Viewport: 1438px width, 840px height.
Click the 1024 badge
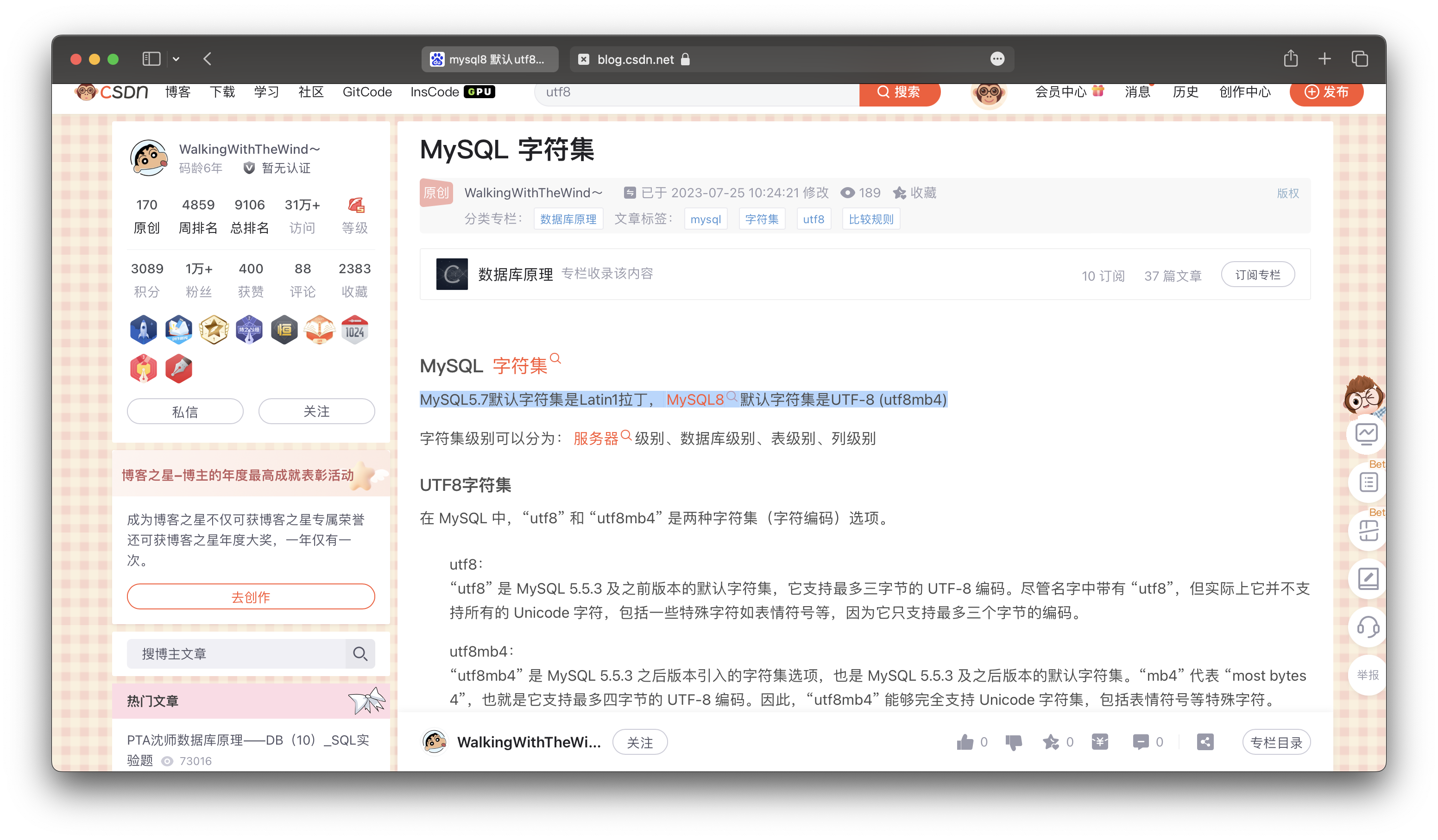point(354,330)
